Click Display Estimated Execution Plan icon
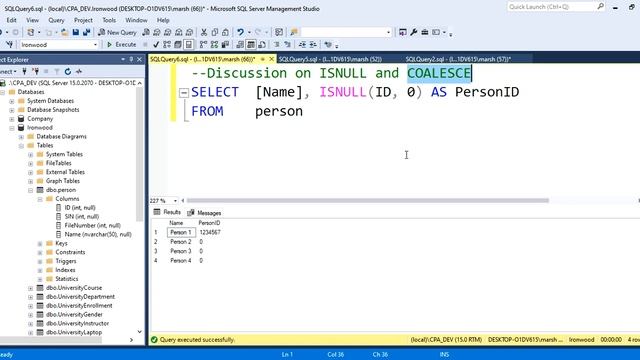 point(167,44)
